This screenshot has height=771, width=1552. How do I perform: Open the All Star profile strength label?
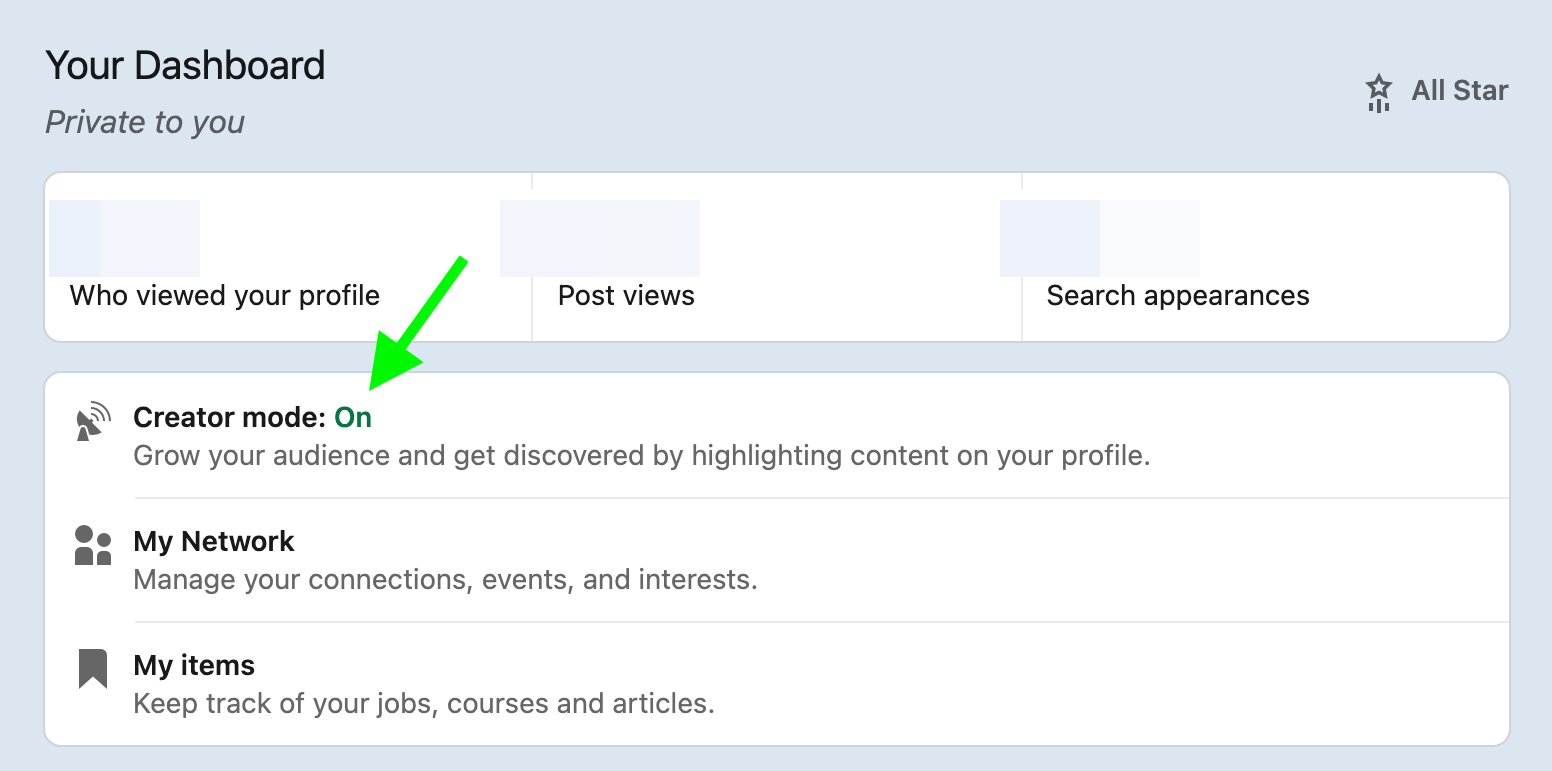1459,91
